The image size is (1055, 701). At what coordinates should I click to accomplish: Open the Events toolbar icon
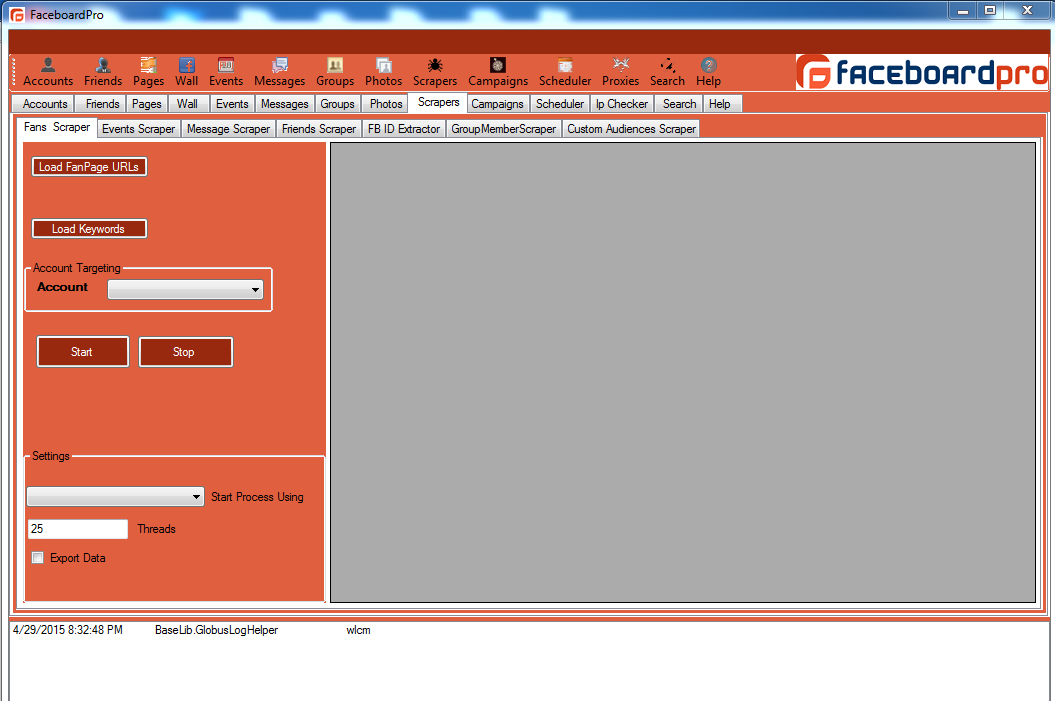[225, 73]
